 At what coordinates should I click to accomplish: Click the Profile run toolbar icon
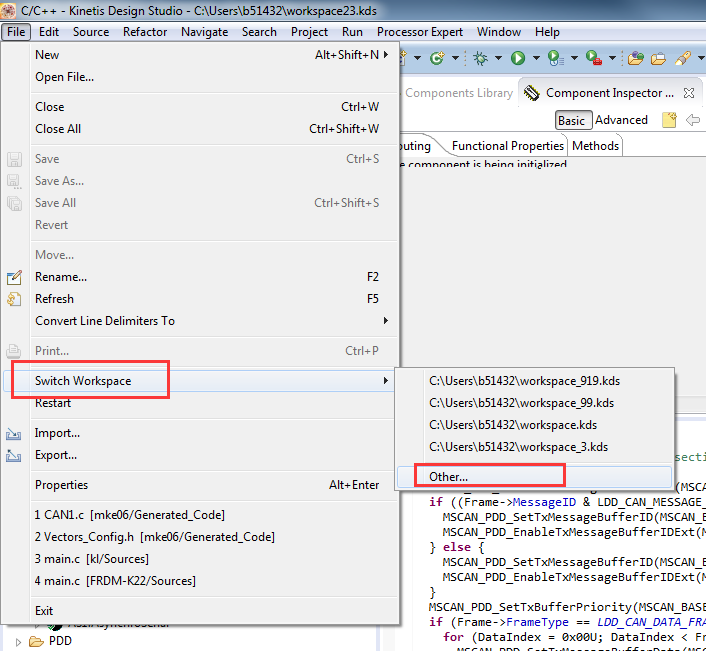(556, 58)
